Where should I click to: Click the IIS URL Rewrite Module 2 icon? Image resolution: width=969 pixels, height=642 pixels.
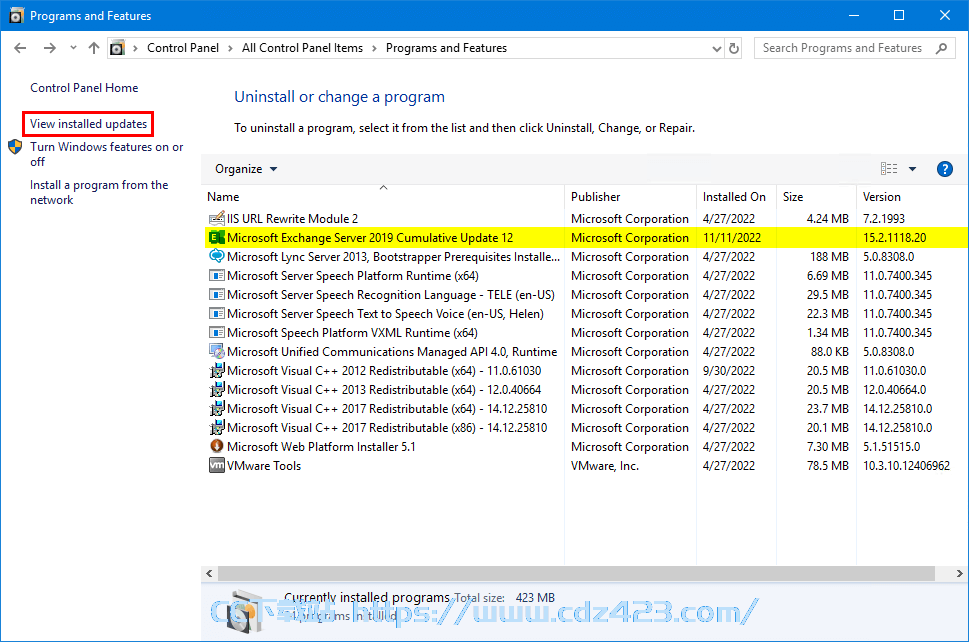point(217,218)
